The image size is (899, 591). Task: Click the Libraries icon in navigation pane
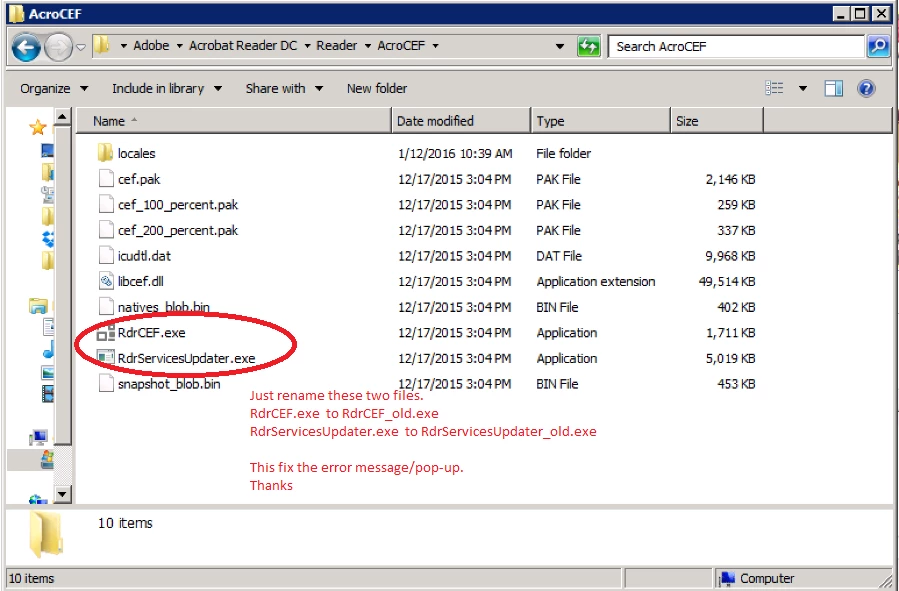(x=38, y=306)
